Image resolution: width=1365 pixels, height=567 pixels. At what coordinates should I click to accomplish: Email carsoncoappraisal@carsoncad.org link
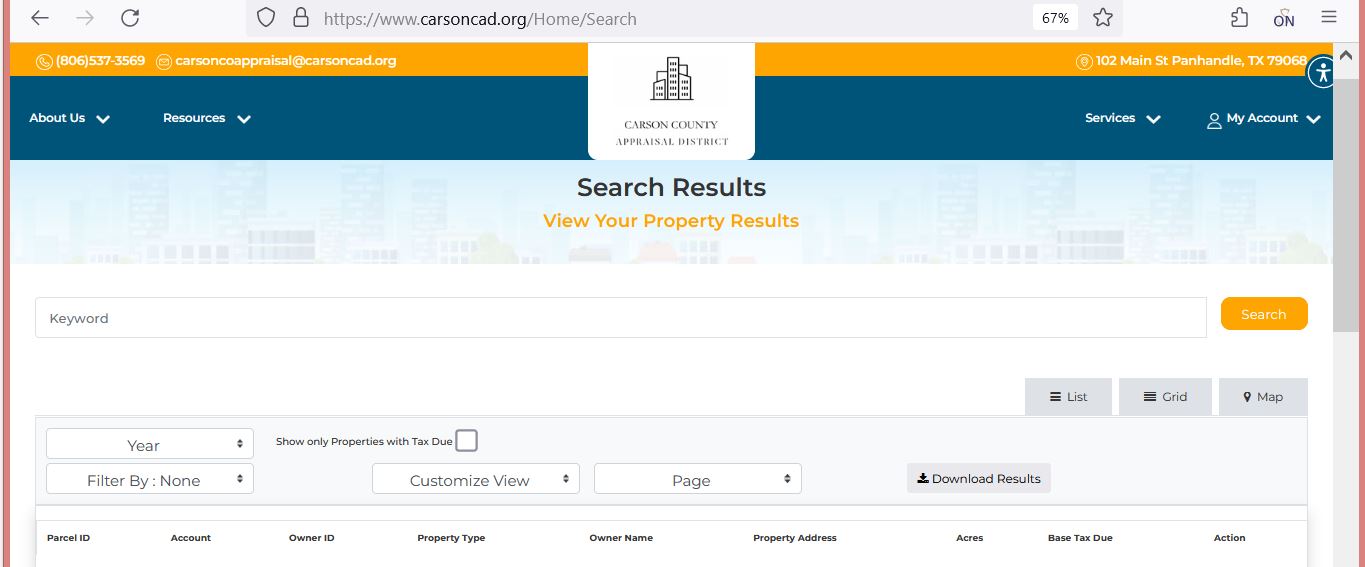(x=277, y=61)
